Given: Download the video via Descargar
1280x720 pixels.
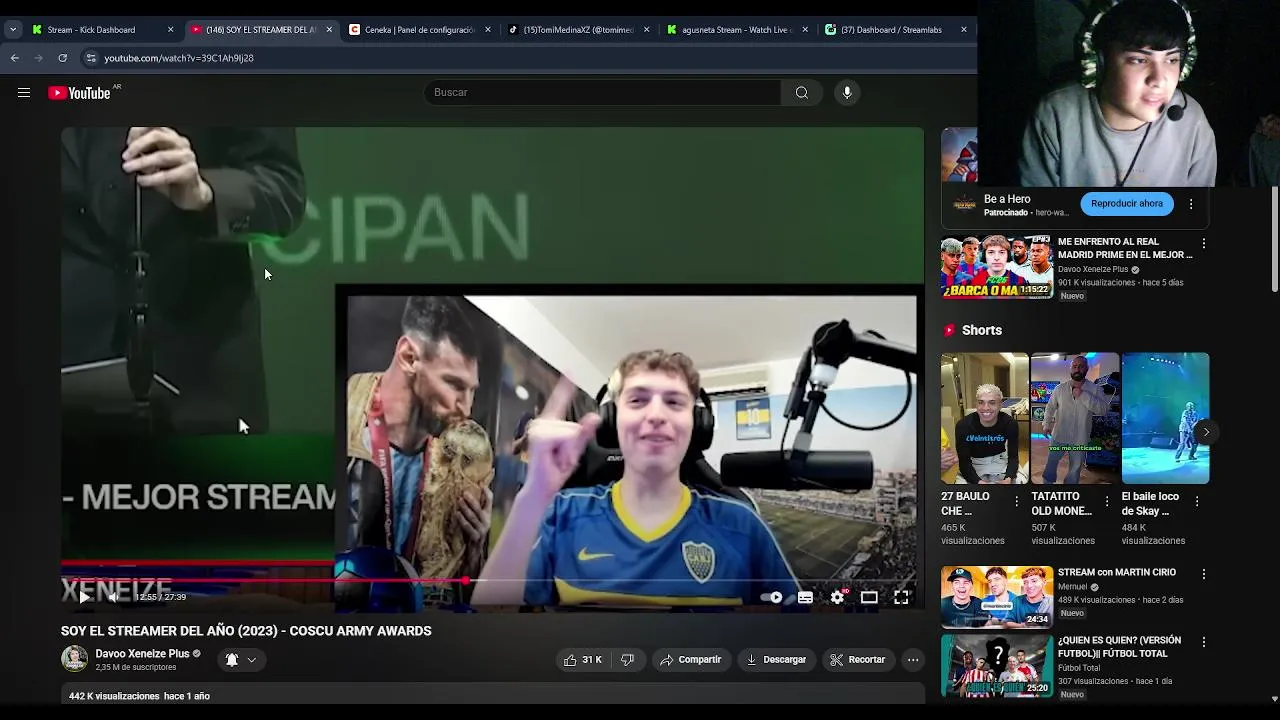Looking at the screenshot, I should [776, 660].
